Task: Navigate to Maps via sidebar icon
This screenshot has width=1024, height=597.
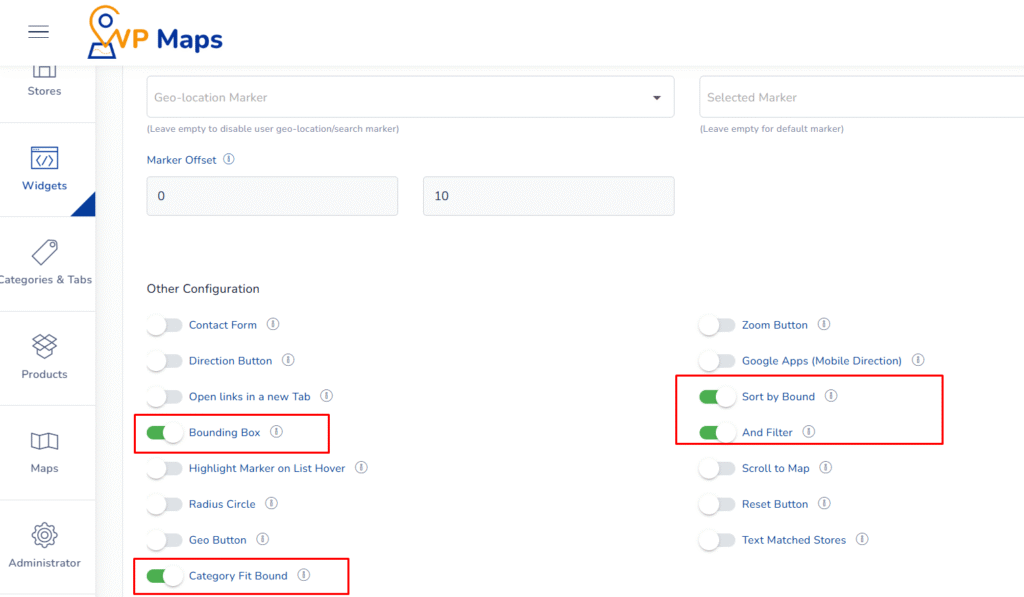Action: point(44,450)
